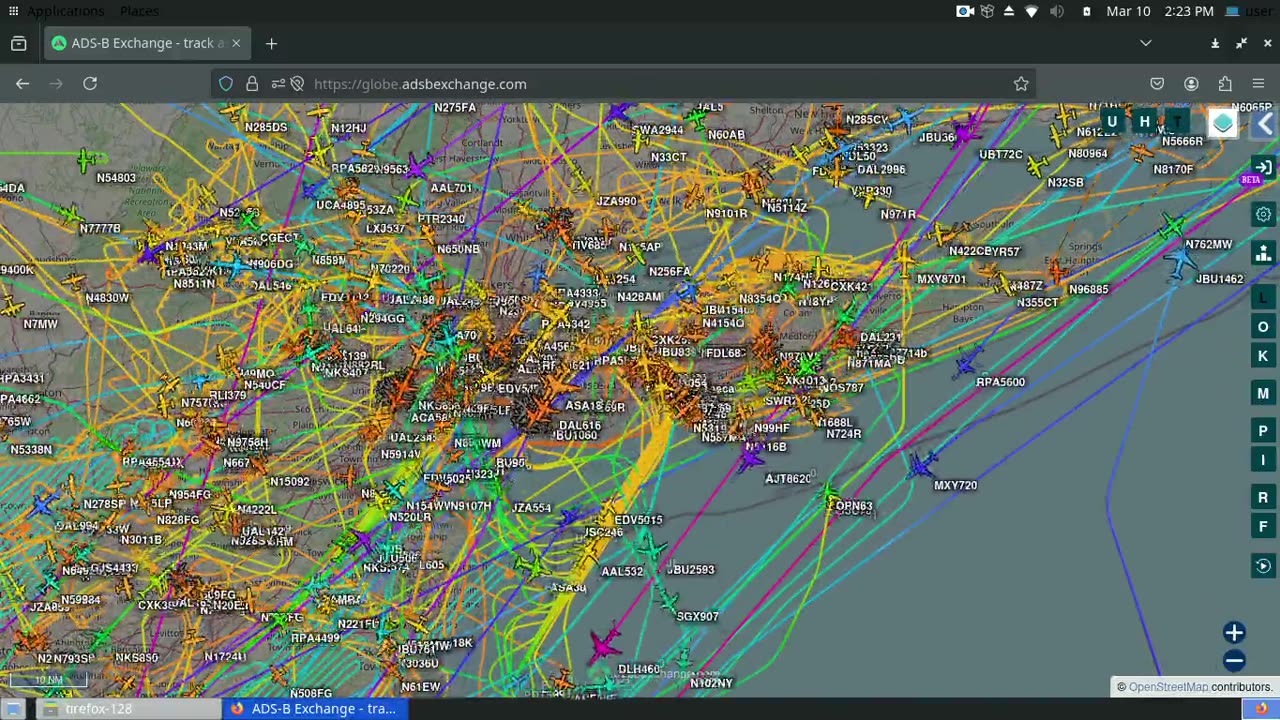Select aircraft AAL532 label
1280x720 pixels.
point(622,571)
